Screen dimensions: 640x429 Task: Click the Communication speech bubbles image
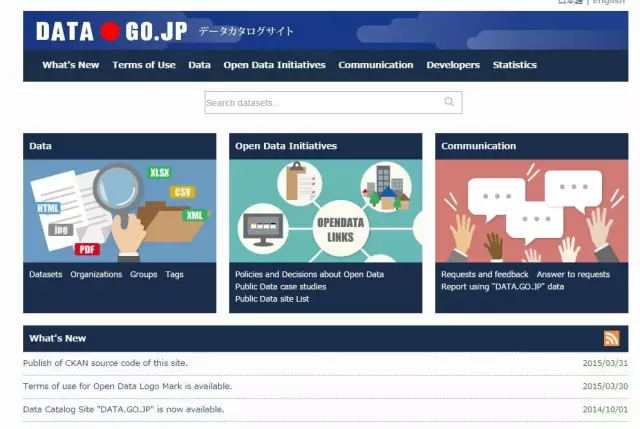pos(531,210)
